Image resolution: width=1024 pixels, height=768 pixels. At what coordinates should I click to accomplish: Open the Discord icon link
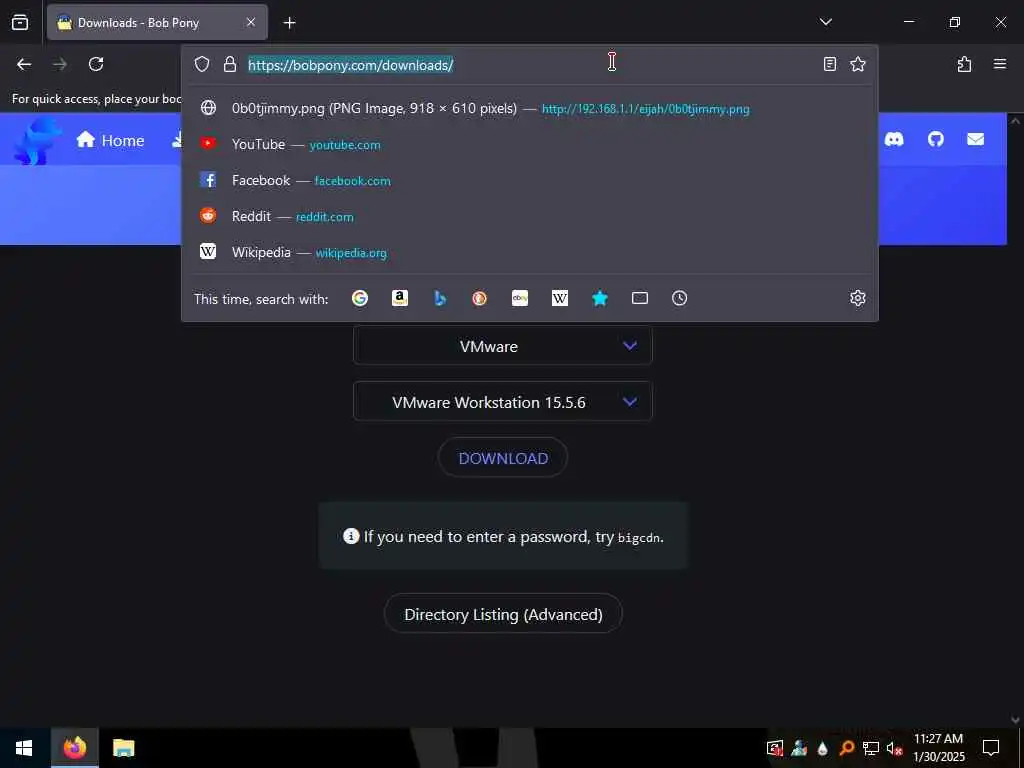894,139
